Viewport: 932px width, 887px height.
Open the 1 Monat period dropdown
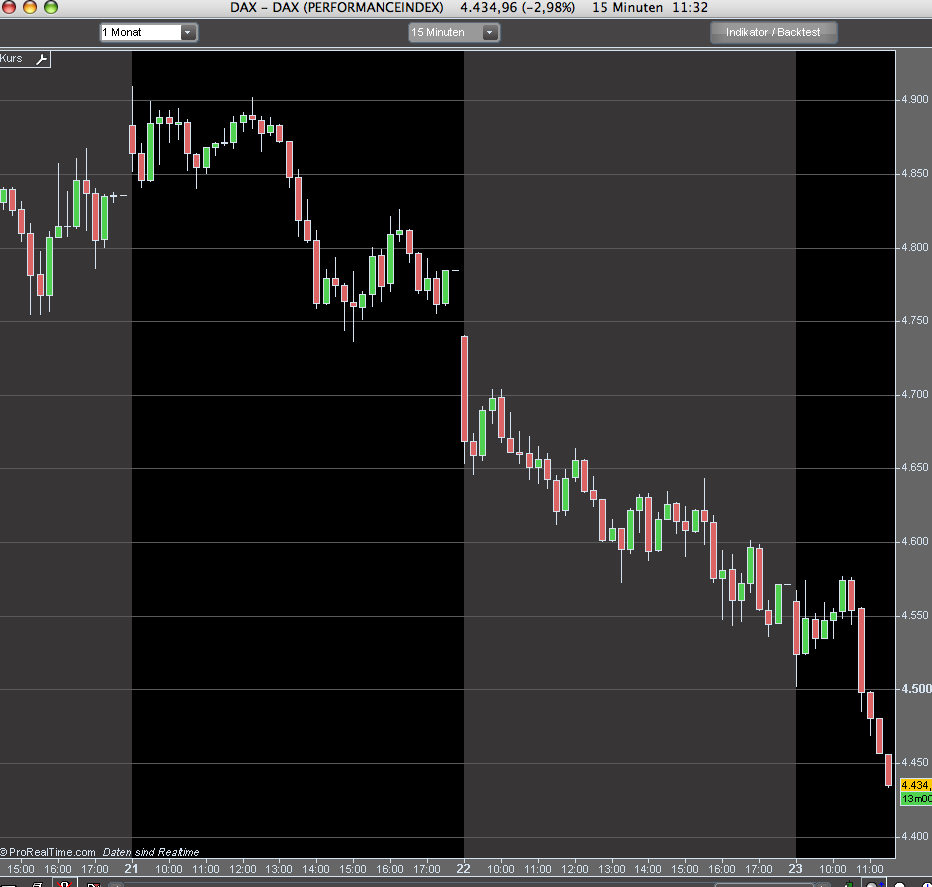148,32
